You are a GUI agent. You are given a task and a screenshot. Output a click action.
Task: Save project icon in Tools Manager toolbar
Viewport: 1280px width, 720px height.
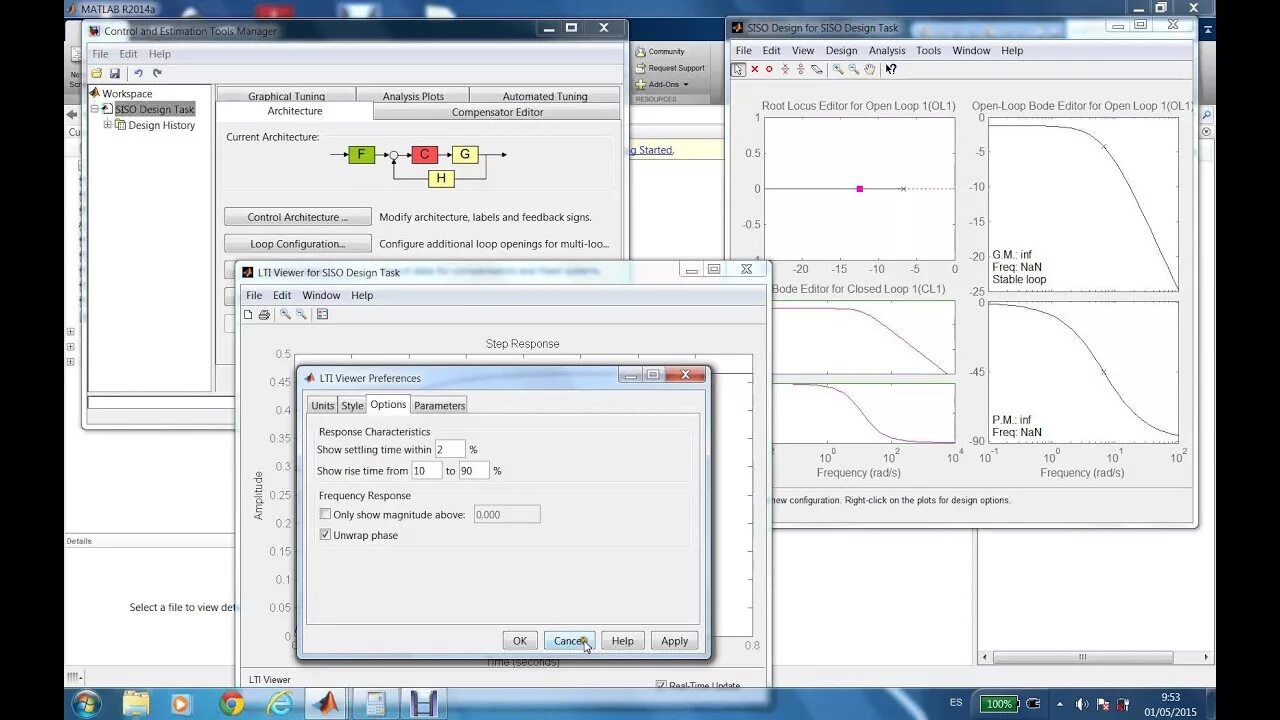115,73
